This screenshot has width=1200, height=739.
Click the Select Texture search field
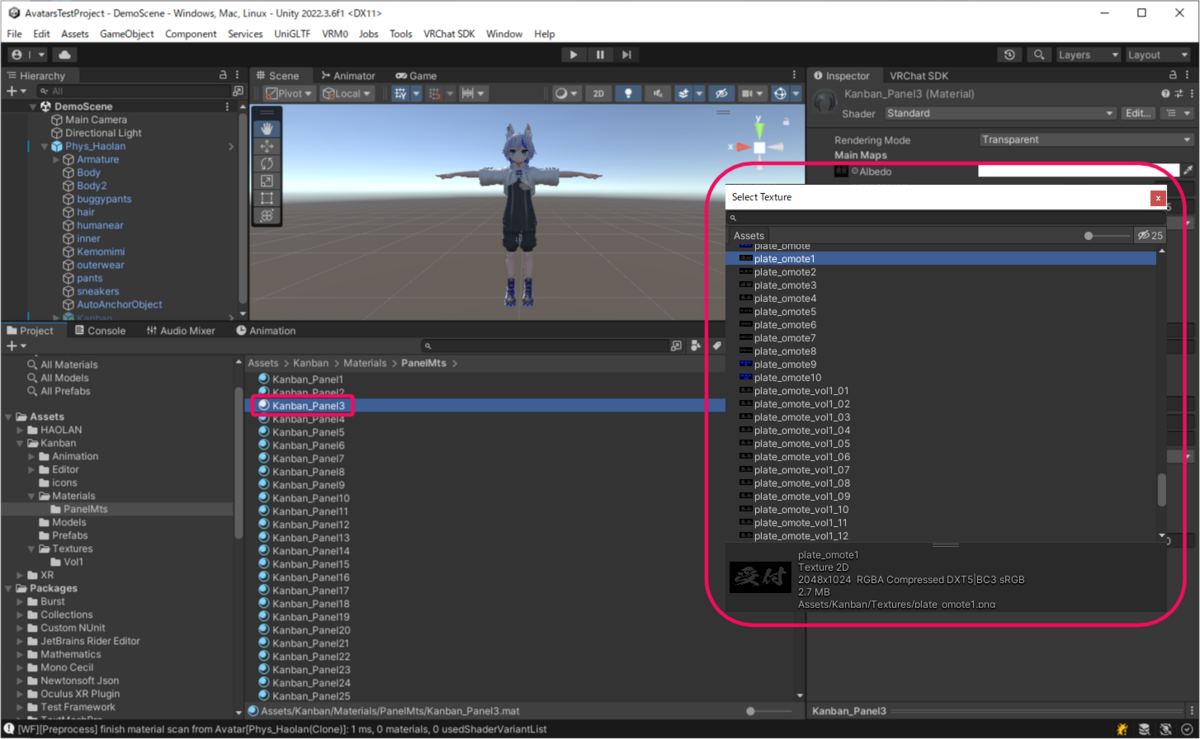[946, 218]
